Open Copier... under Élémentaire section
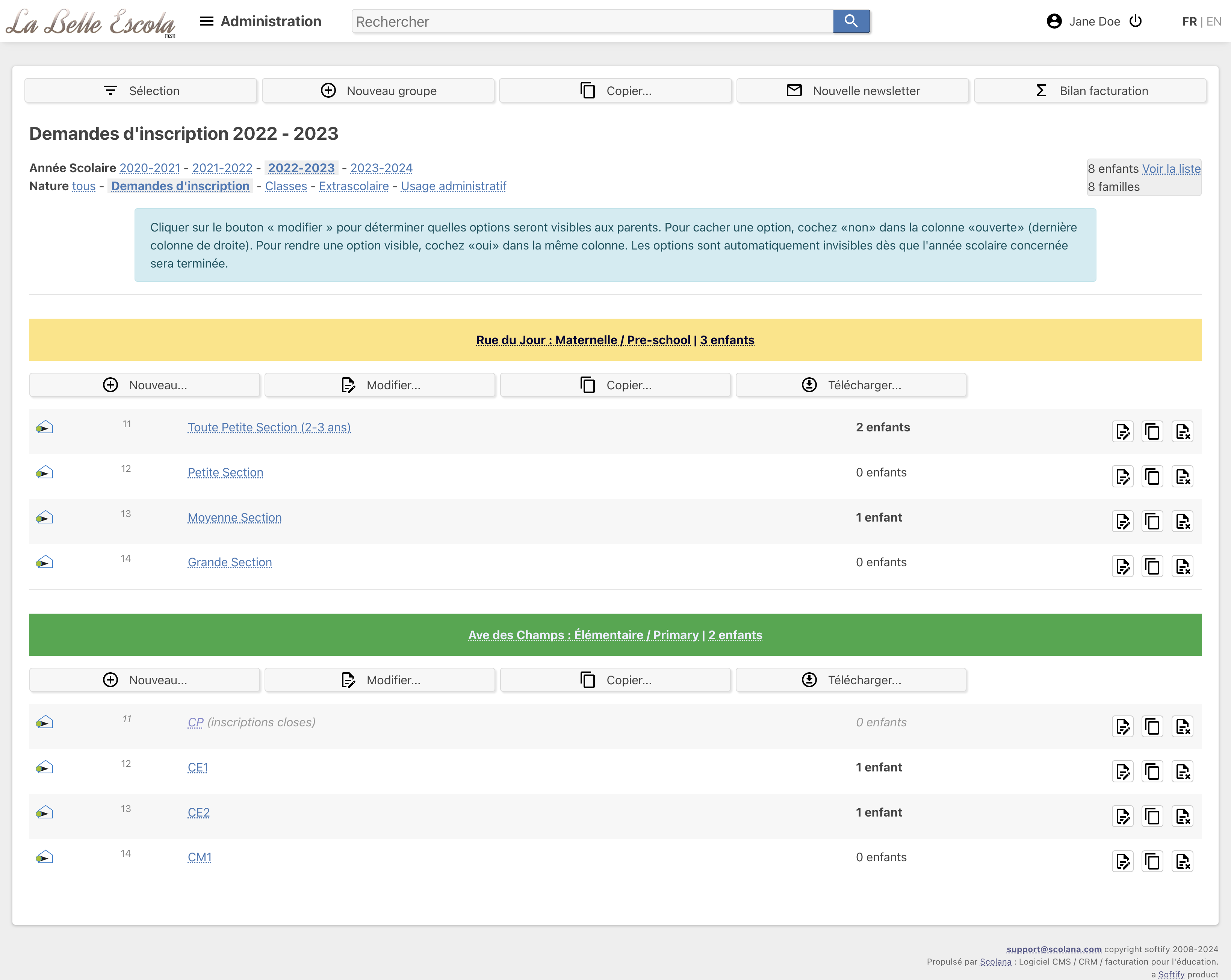The height and width of the screenshot is (980, 1231). (x=615, y=680)
